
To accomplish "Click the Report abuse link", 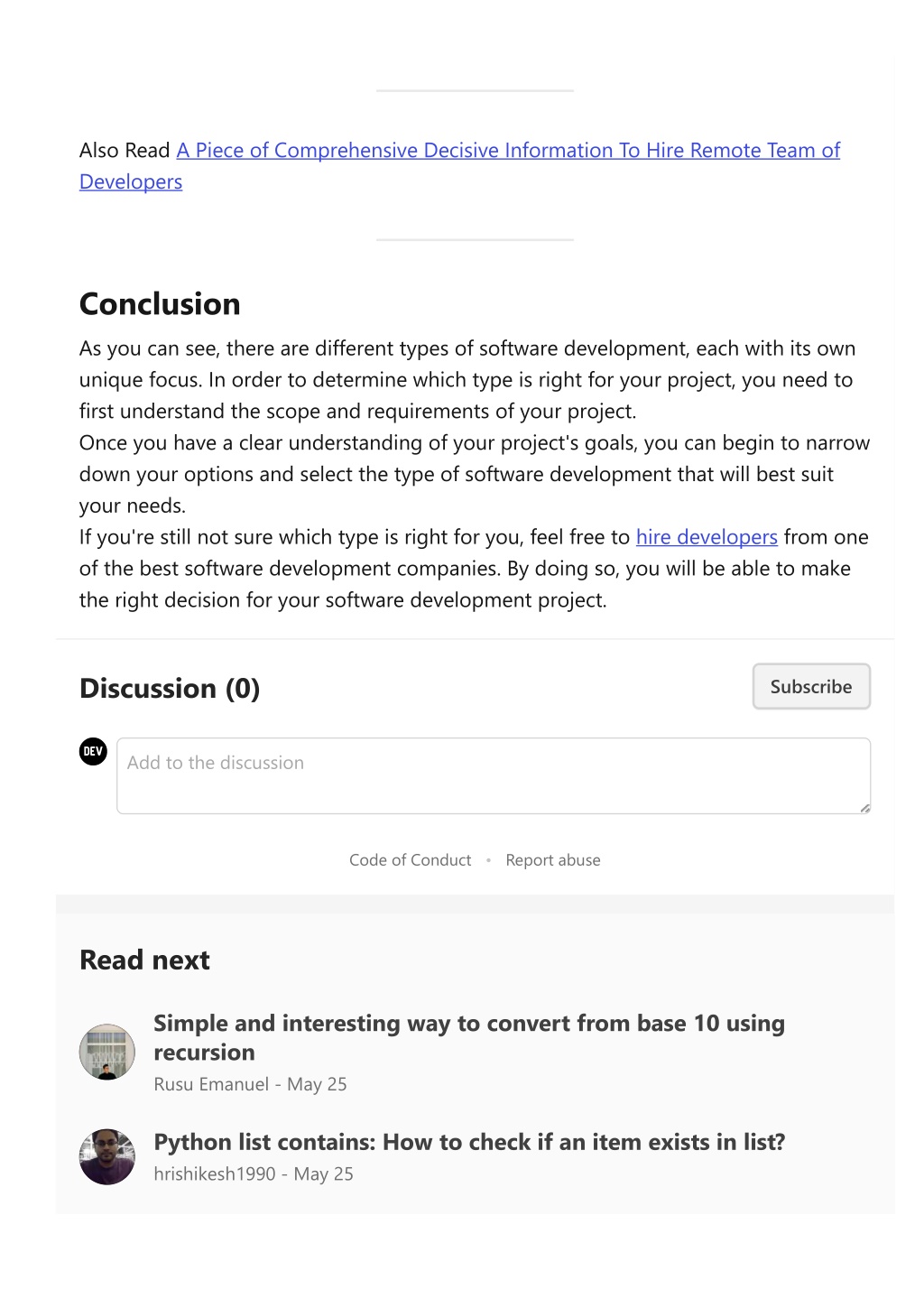I will coord(553,860).
